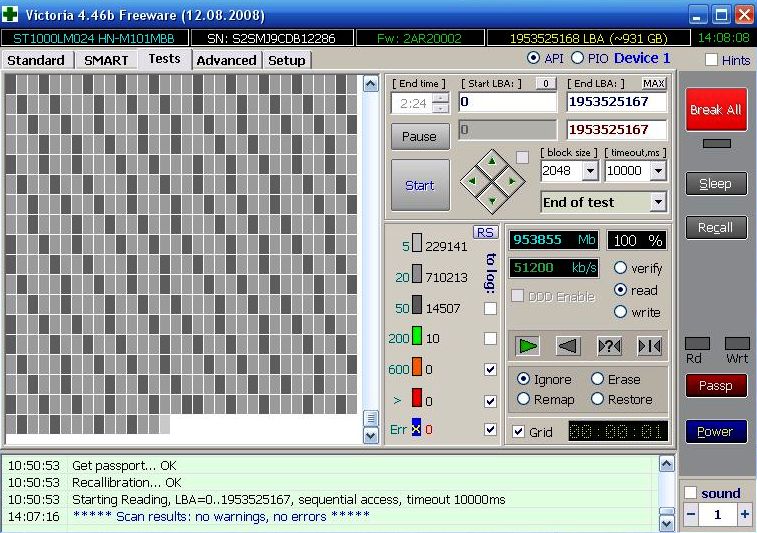This screenshot has width=757, height=533.
Task: Decrease sound volume with minus button
Action: click(x=691, y=514)
